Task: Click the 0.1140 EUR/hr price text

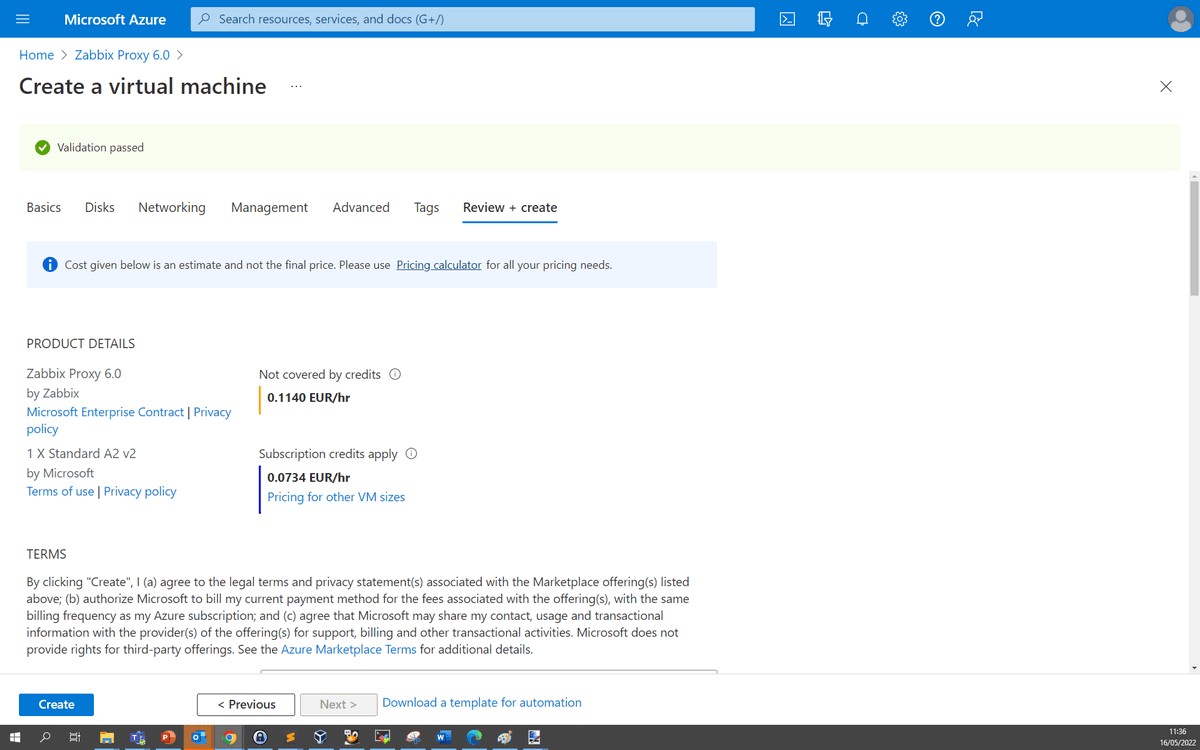Action: click(309, 397)
